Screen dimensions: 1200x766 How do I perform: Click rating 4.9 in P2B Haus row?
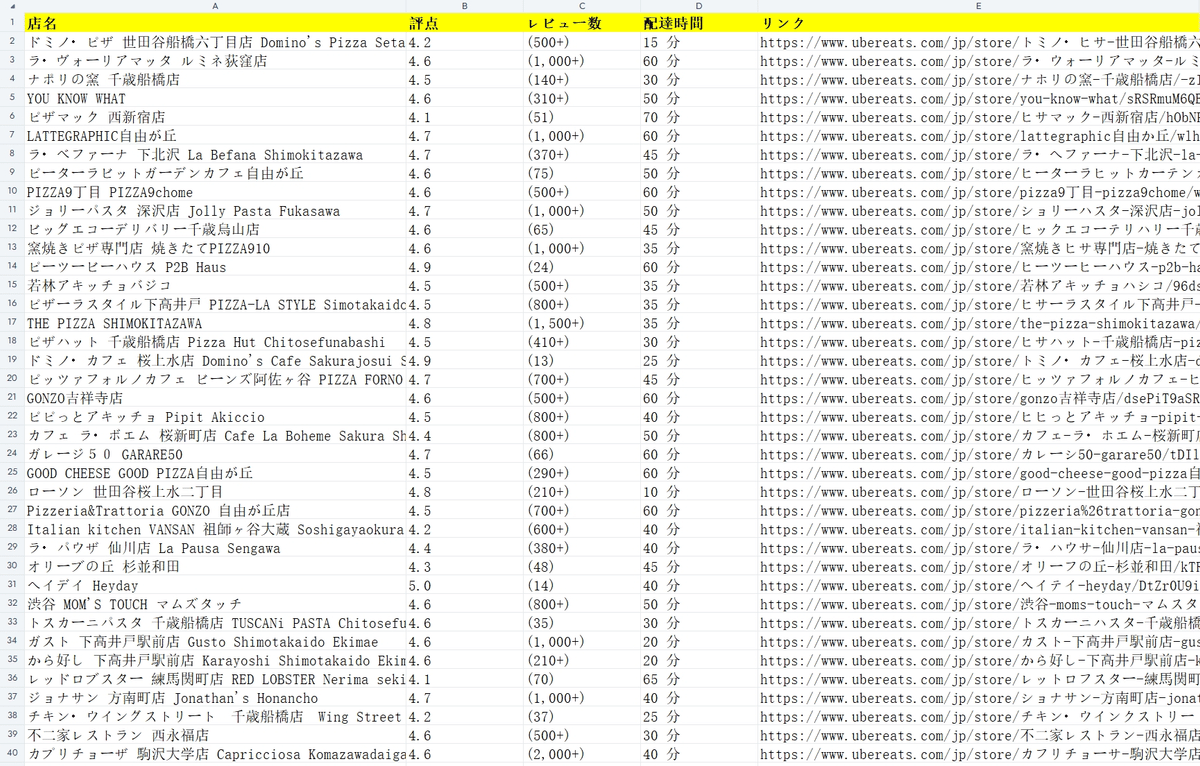(465, 267)
